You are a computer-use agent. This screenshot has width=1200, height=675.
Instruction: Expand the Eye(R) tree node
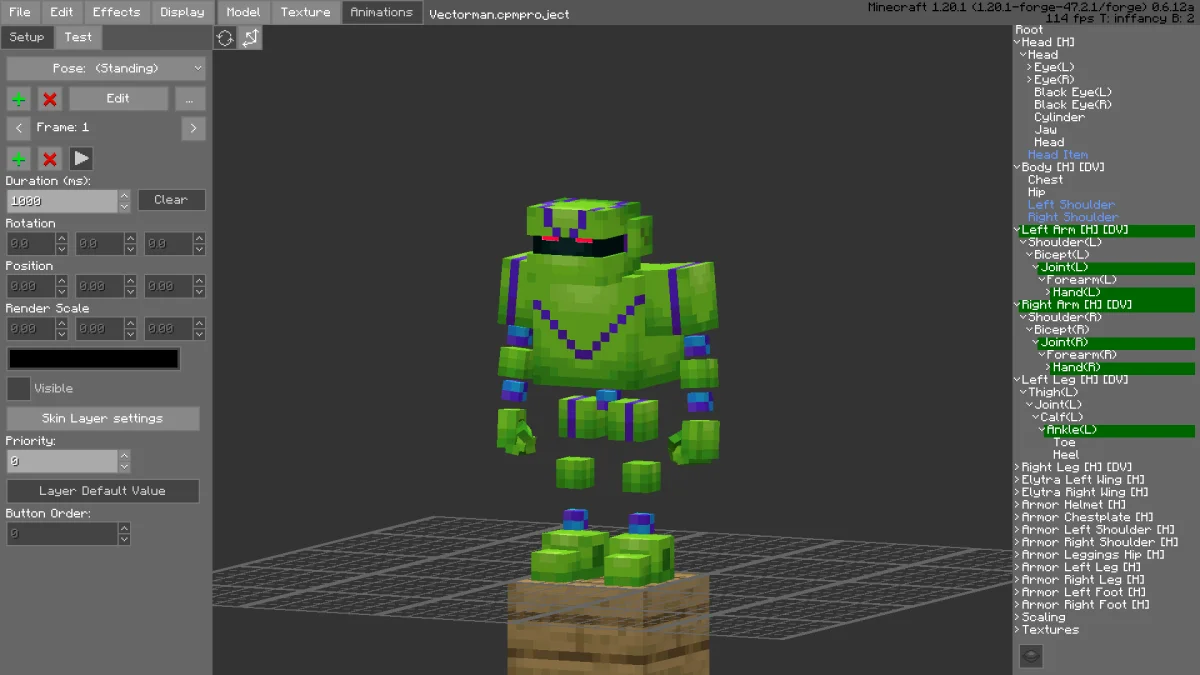click(x=1029, y=80)
